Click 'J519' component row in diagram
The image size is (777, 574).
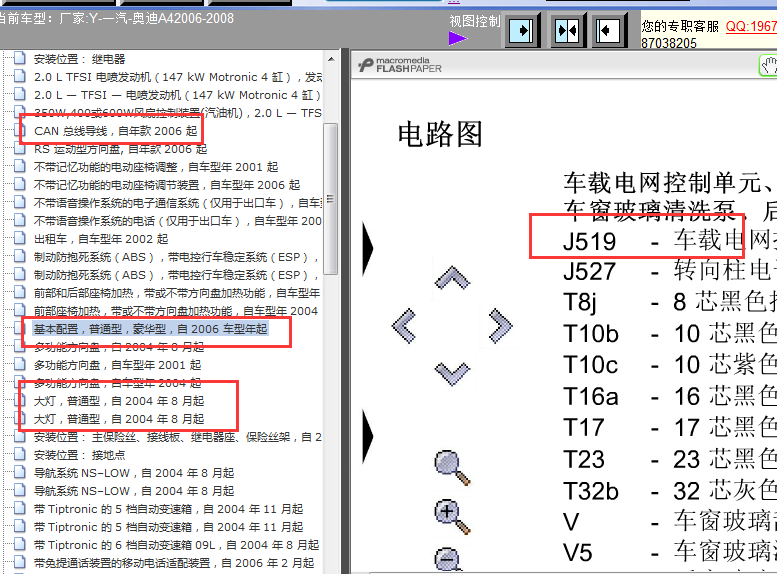click(669, 241)
